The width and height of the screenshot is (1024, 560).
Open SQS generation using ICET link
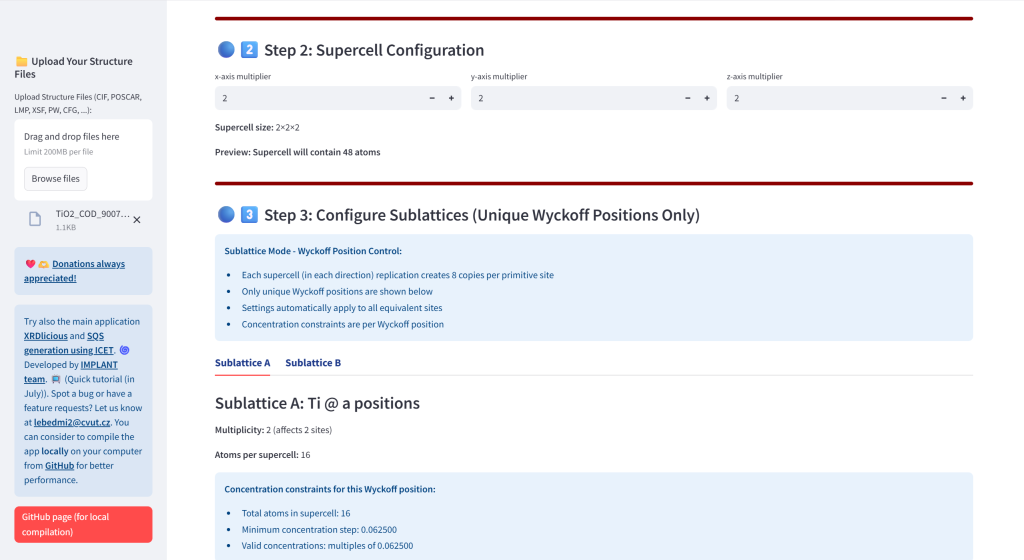click(x=69, y=343)
